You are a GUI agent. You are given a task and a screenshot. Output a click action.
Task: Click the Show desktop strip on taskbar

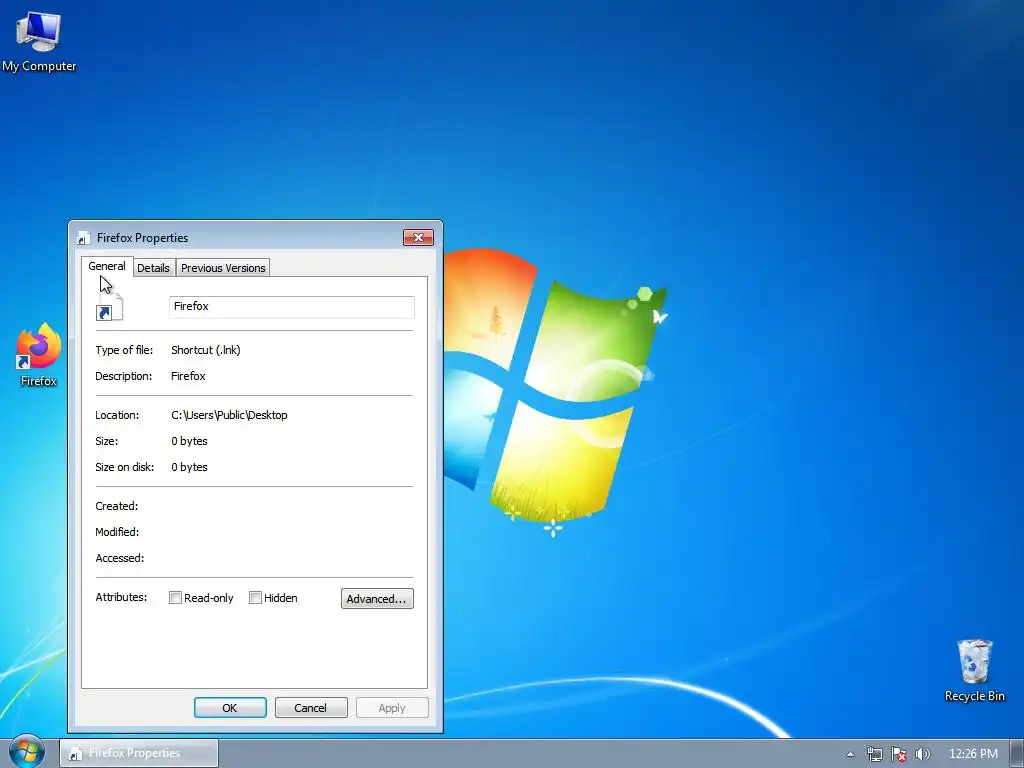coord(1017,754)
